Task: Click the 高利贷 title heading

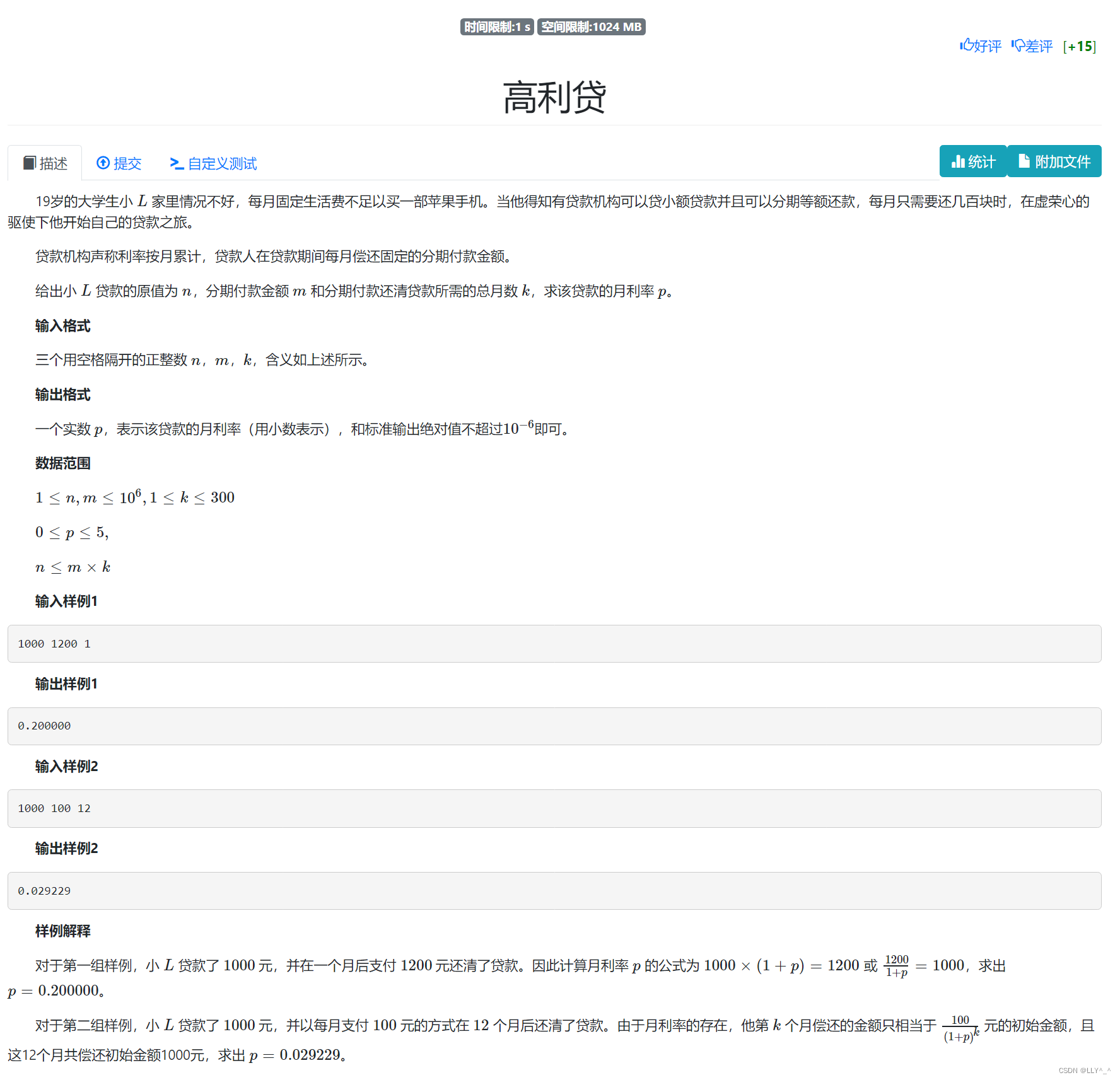Action: coord(554,97)
